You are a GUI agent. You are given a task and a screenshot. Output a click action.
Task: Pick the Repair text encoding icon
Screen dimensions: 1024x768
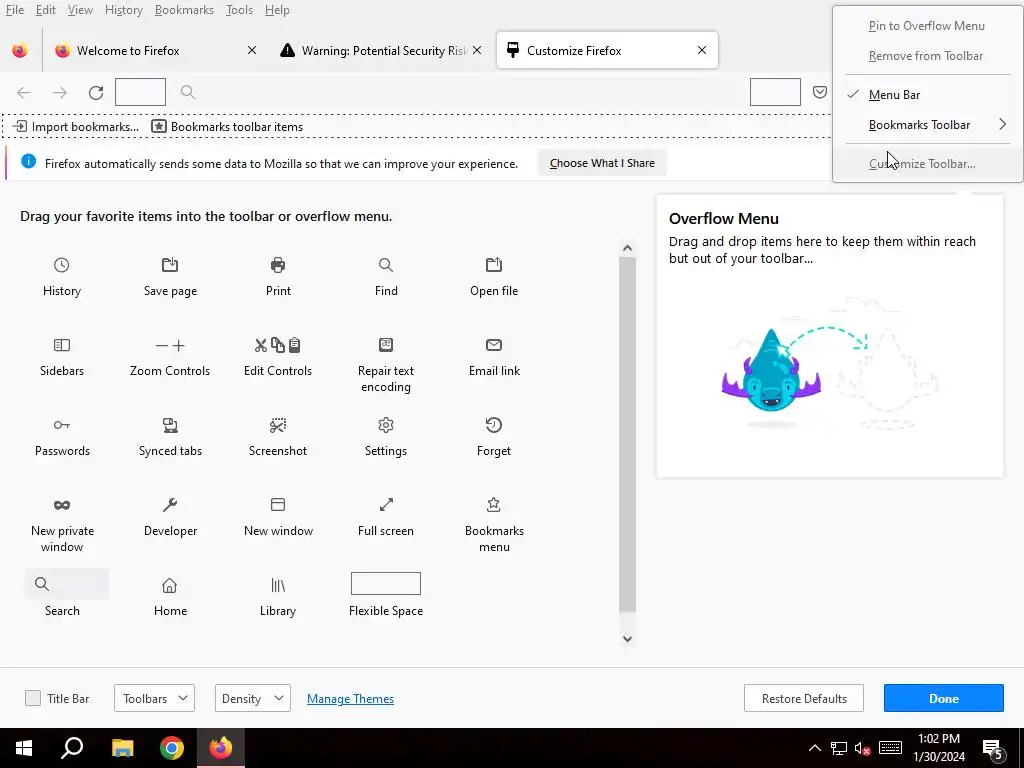[385, 345]
